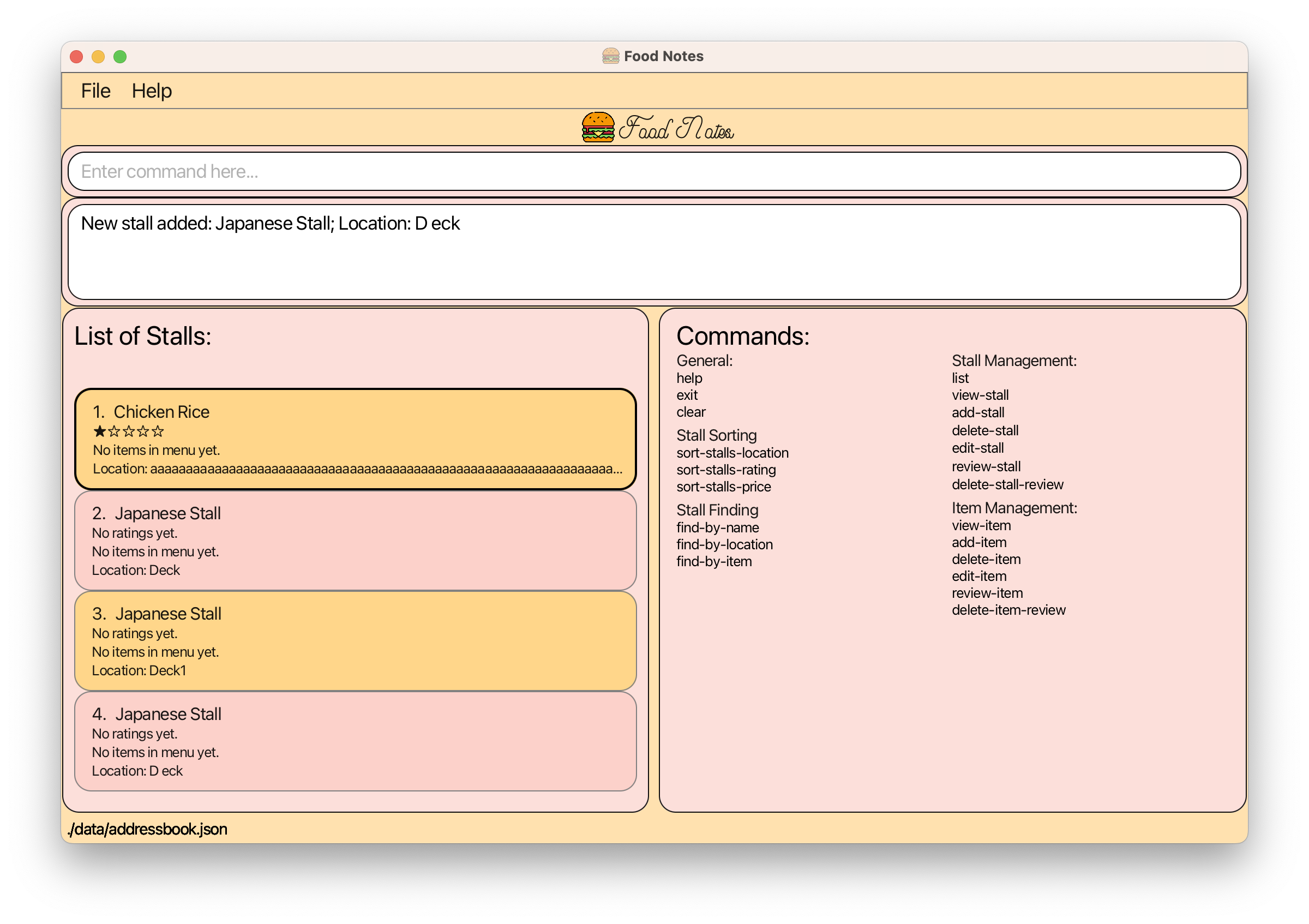The image size is (1309, 924).
Task: Select Japanese Stall card located at Deck1
Action: [355, 640]
